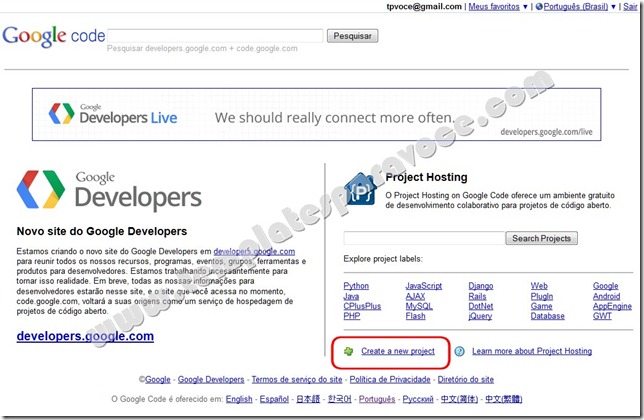
Task: Select the Android project label
Action: 606,296
